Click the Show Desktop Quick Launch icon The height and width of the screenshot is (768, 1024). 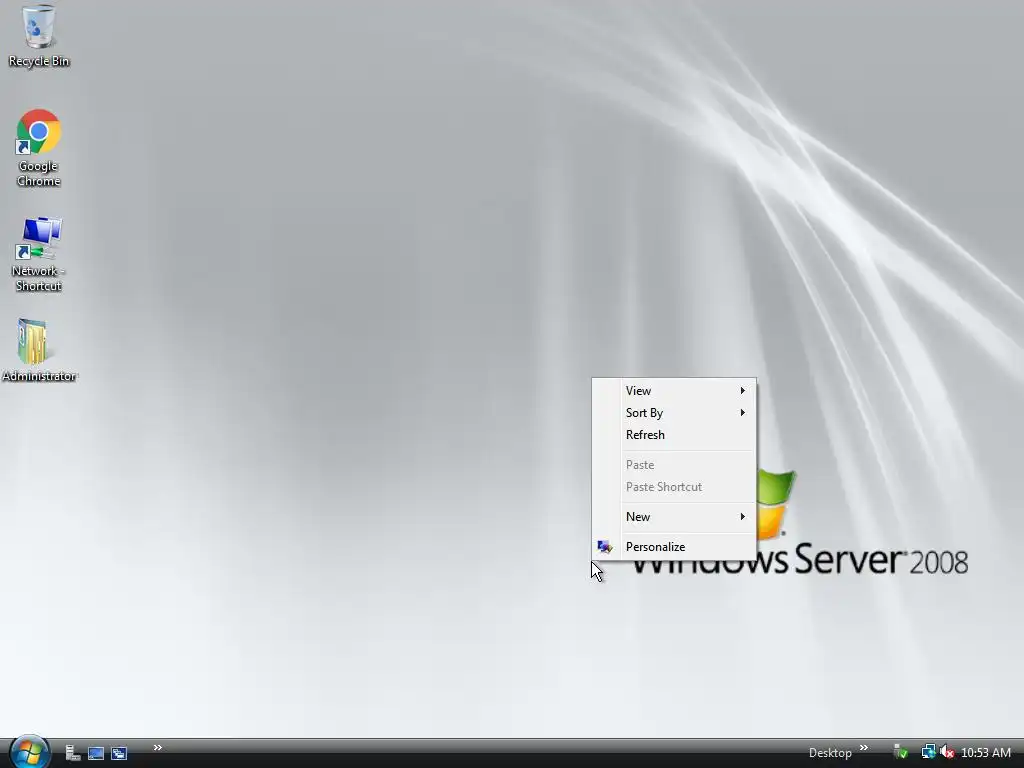point(96,753)
